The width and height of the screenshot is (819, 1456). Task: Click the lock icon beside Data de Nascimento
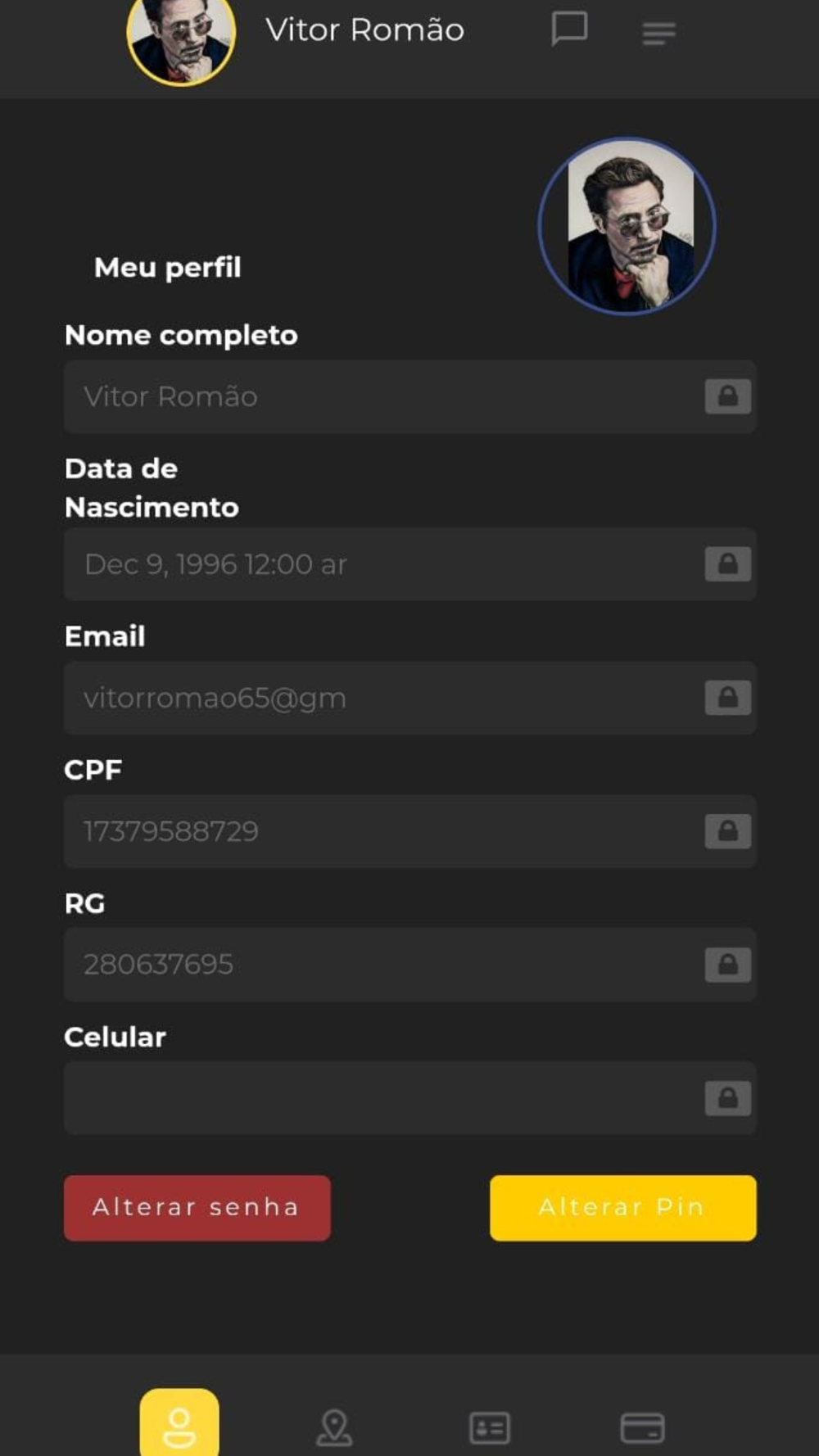coord(727,564)
